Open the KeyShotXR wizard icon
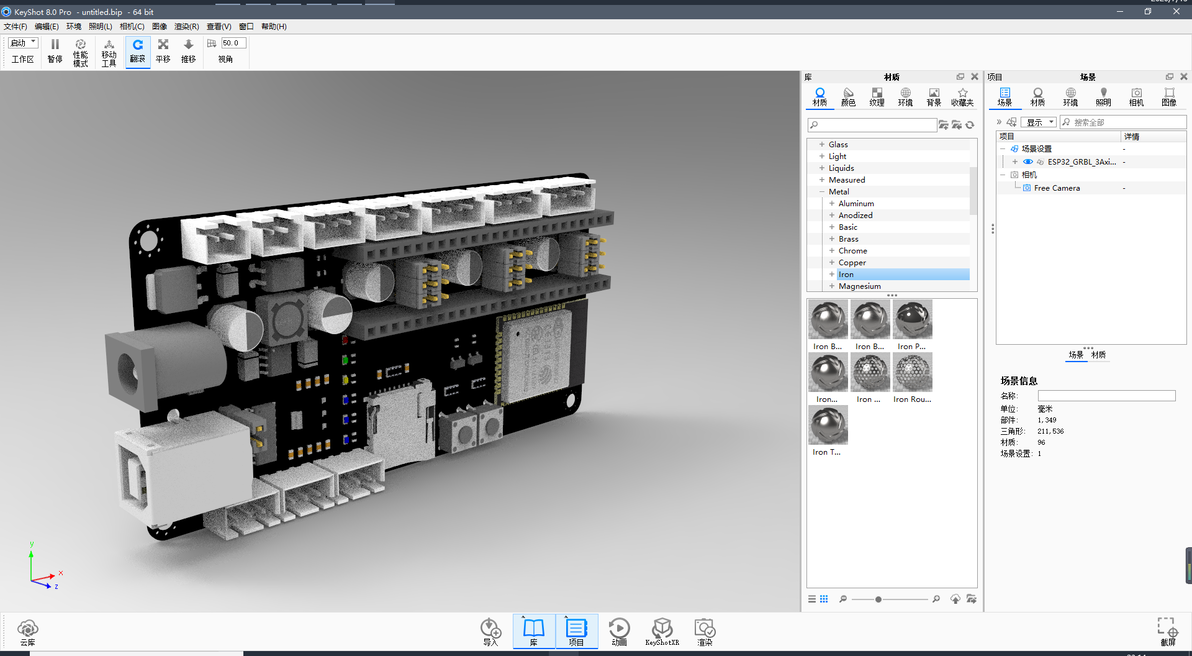 tap(662, 632)
